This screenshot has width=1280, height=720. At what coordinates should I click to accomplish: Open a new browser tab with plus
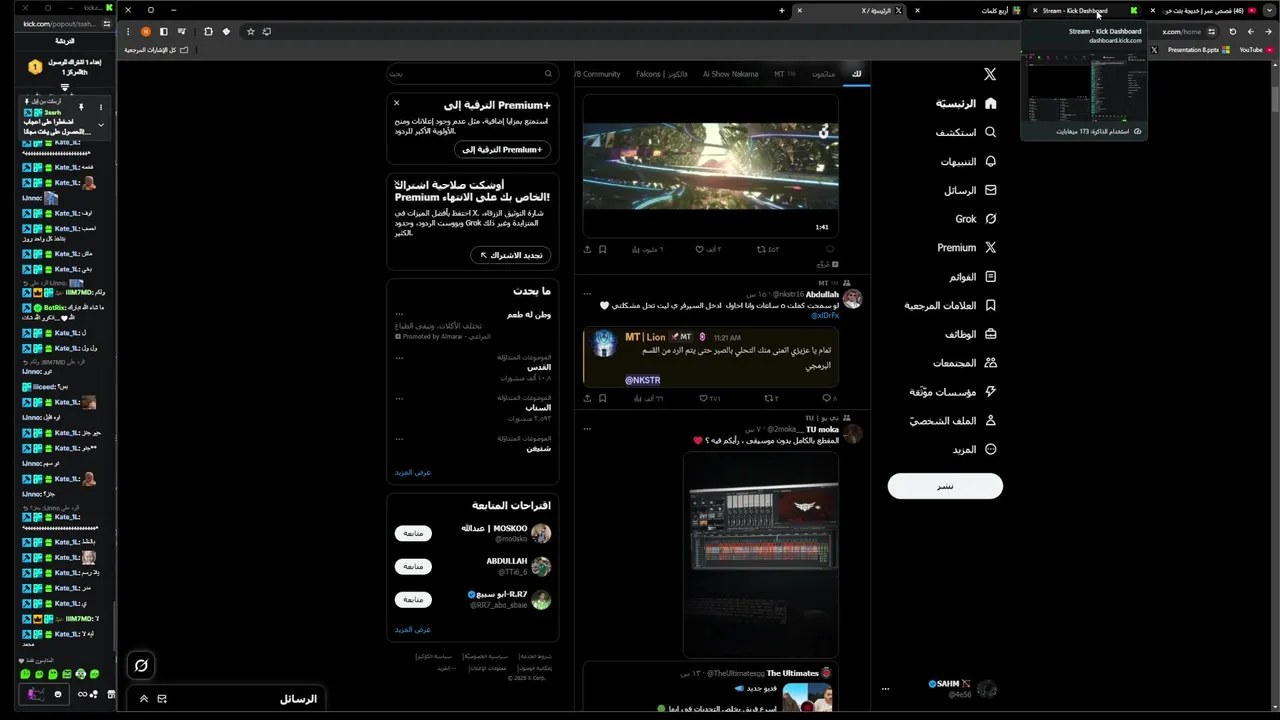(782, 10)
